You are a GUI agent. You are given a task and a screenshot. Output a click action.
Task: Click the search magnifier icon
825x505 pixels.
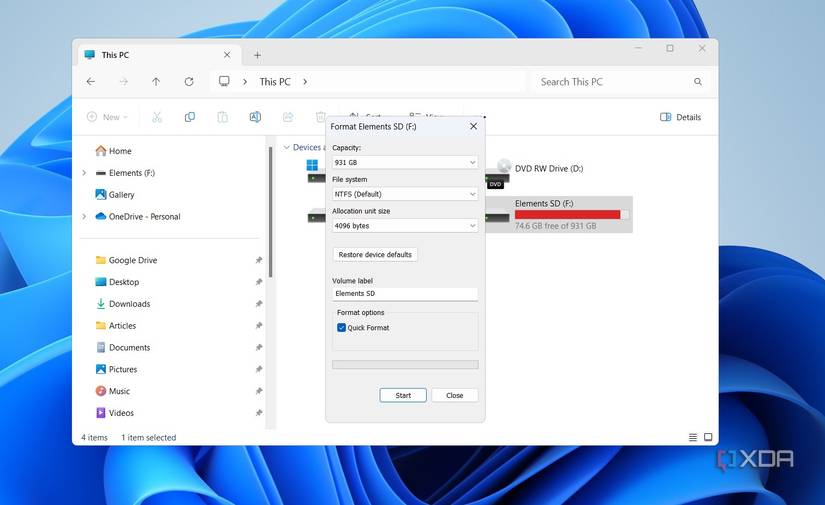tap(698, 82)
